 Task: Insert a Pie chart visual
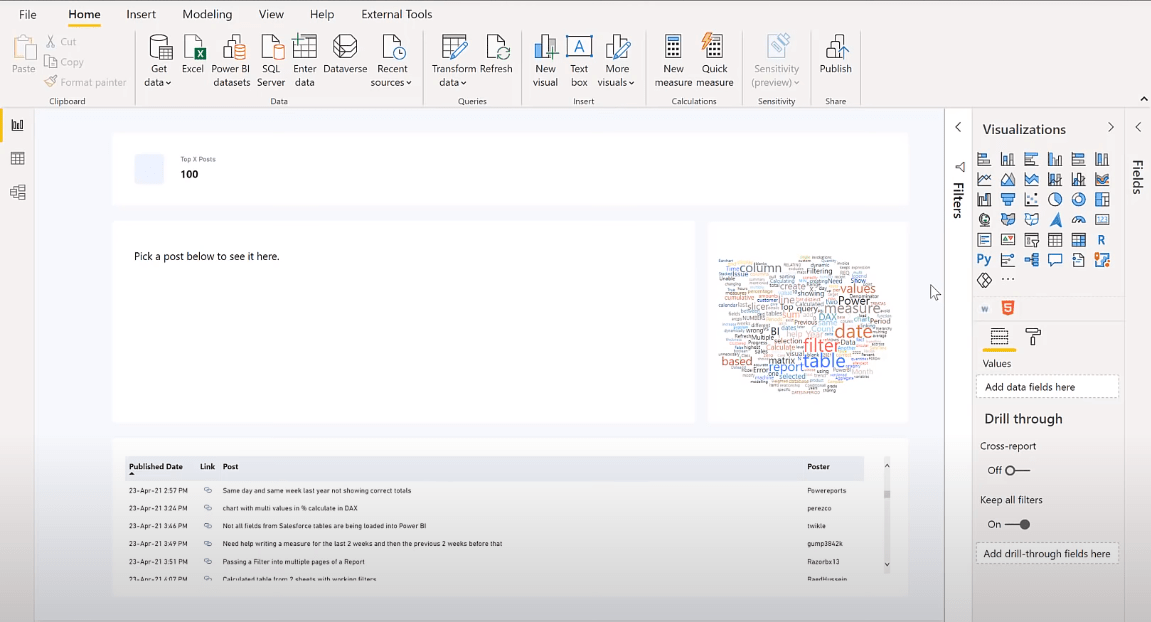point(1055,199)
